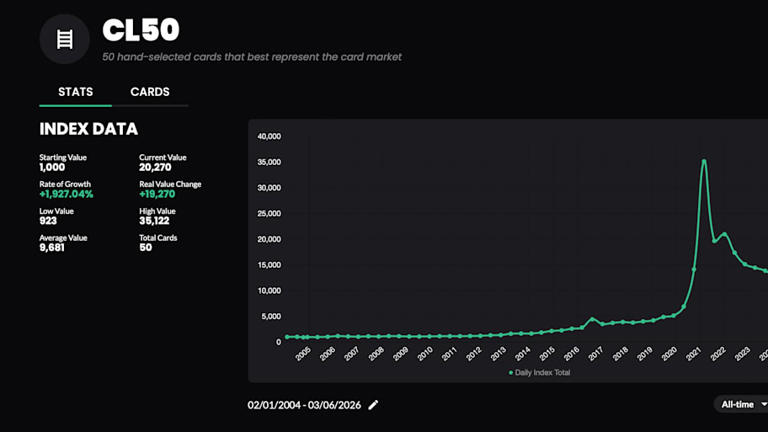Click the High Value 35,122 stat
Image resolution: width=768 pixels, height=432 pixels.
[x=158, y=221]
